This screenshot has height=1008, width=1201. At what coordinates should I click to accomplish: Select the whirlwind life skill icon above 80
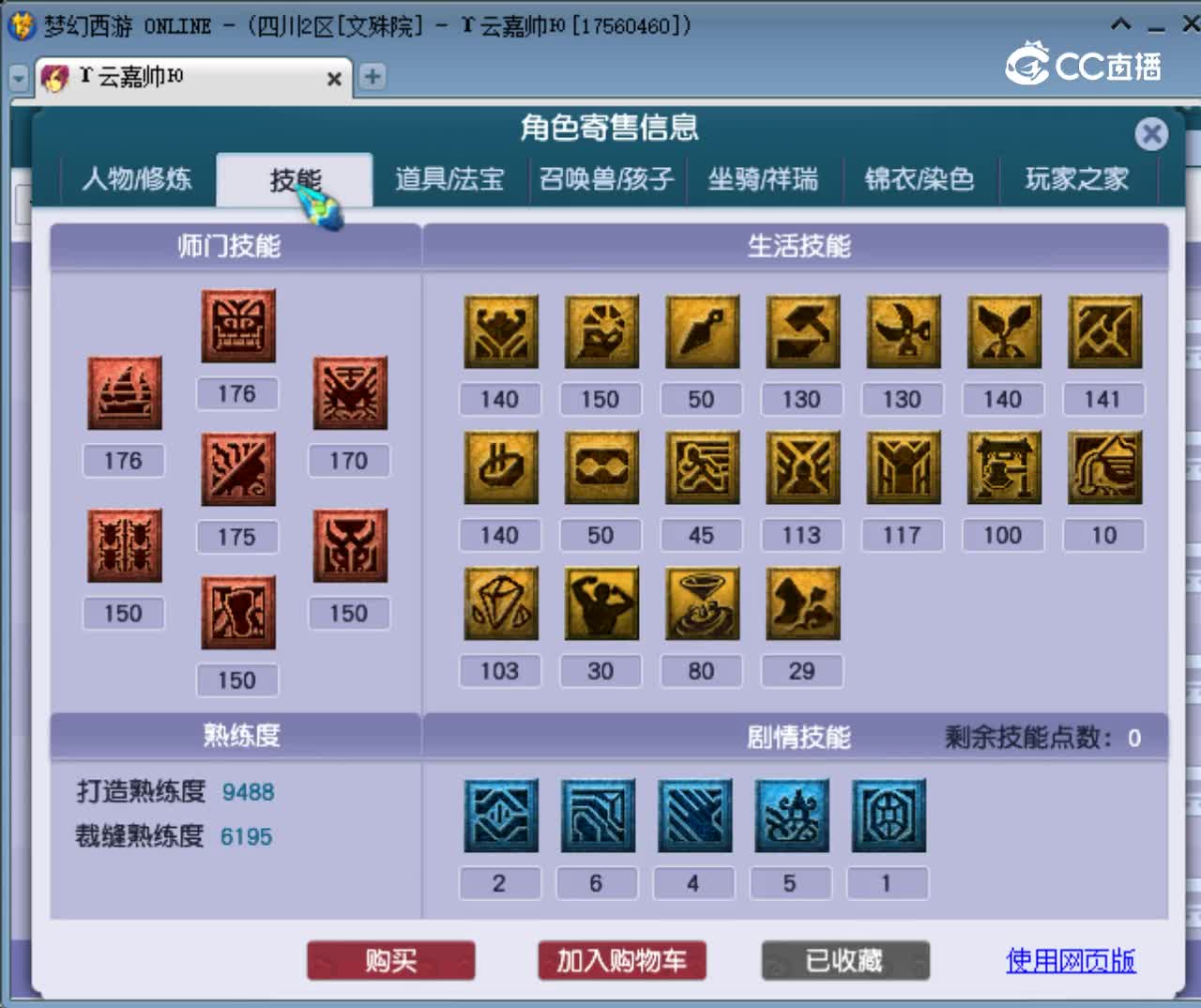pos(702,603)
